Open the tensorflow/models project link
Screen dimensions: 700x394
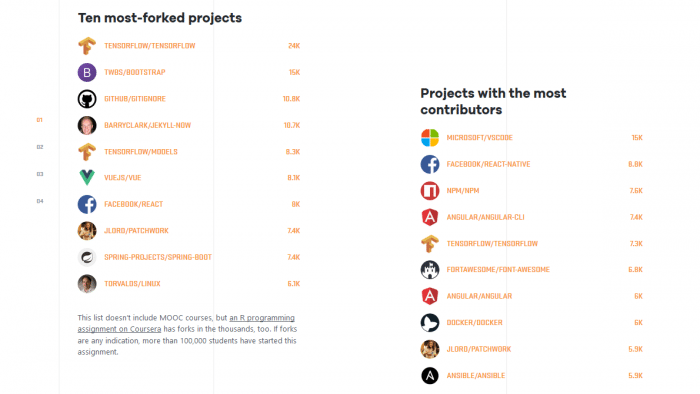141,152
